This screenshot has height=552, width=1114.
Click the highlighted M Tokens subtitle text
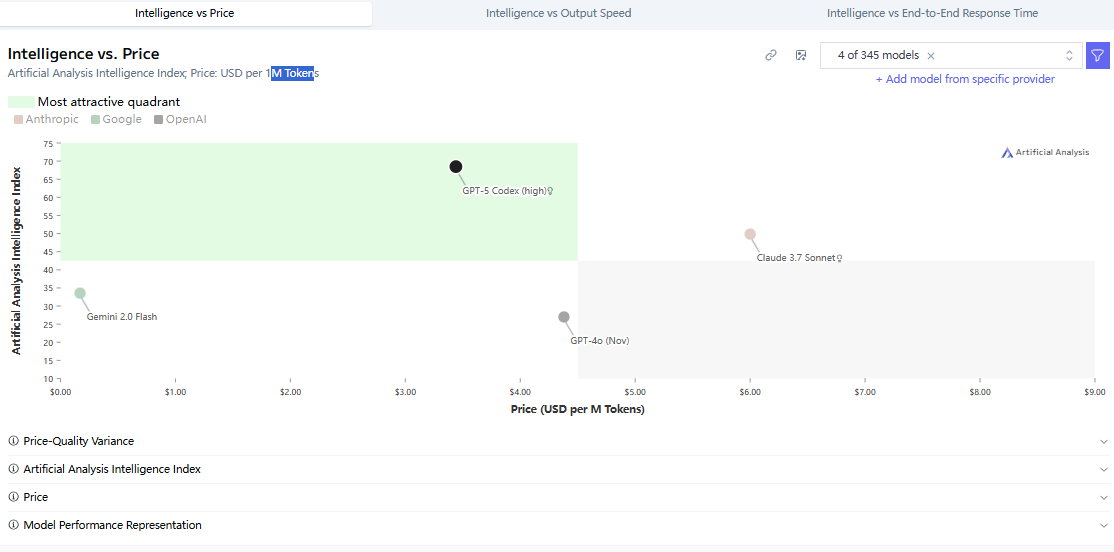(292, 72)
